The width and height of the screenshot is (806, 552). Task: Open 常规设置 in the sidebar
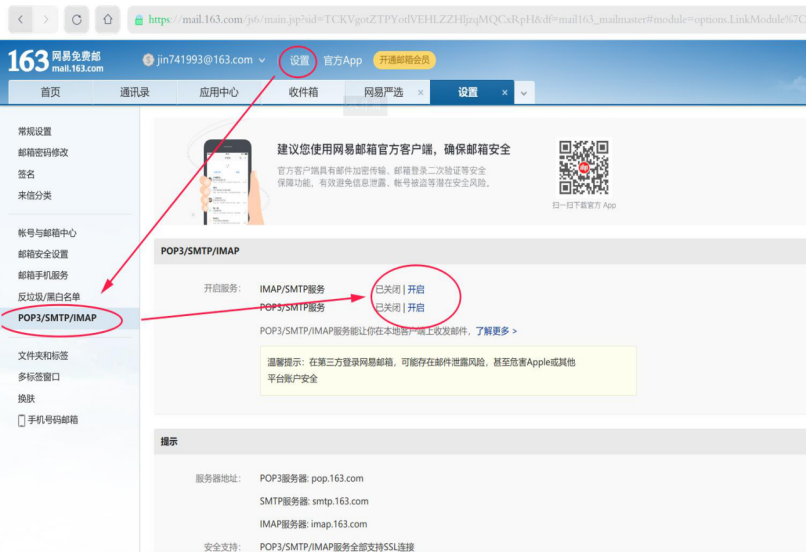pyautogui.click(x=35, y=132)
